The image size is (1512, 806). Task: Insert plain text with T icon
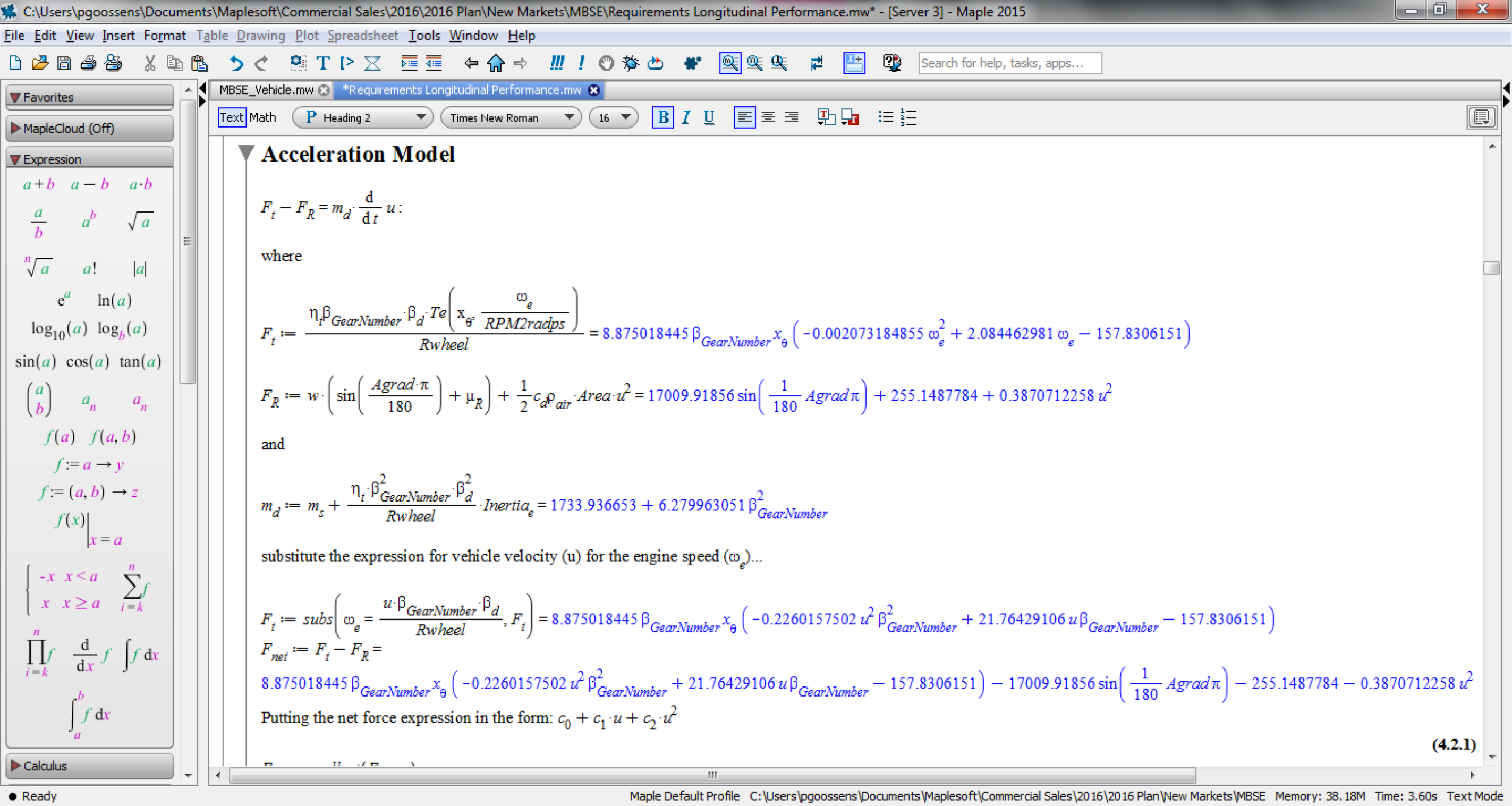tap(323, 63)
